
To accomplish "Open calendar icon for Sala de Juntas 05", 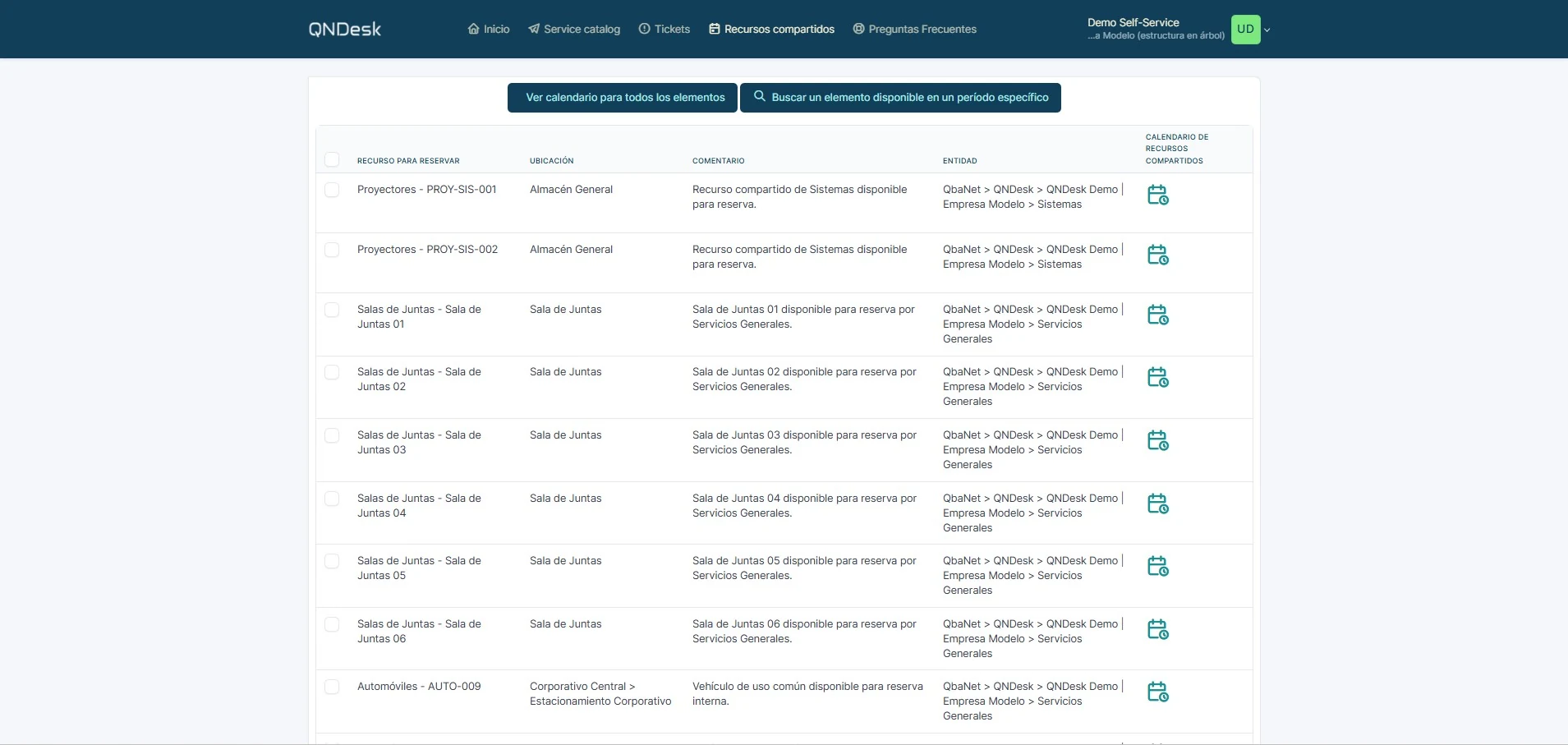I will [x=1158, y=566].
